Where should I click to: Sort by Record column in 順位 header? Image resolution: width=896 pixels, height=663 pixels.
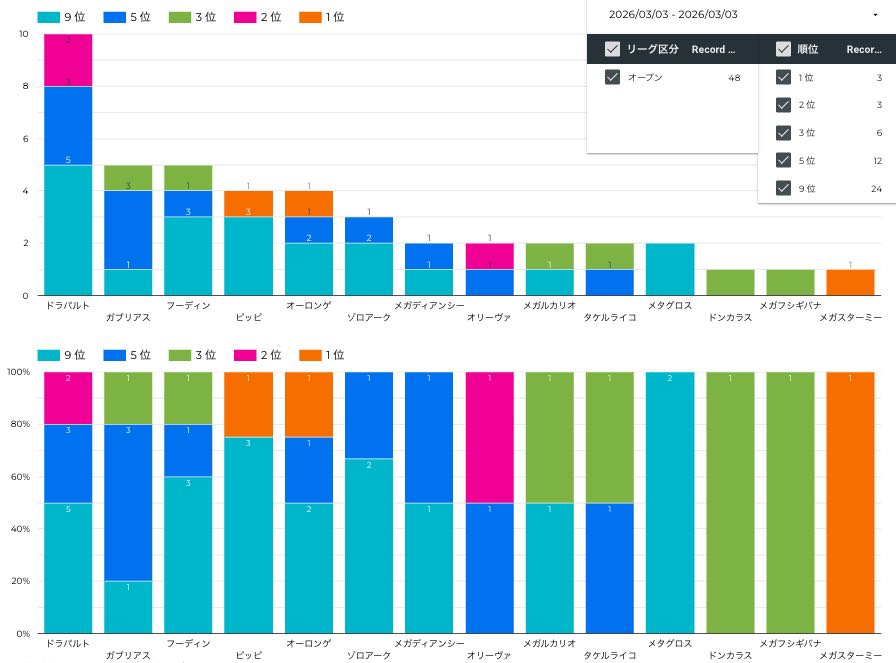coord(863,49)
